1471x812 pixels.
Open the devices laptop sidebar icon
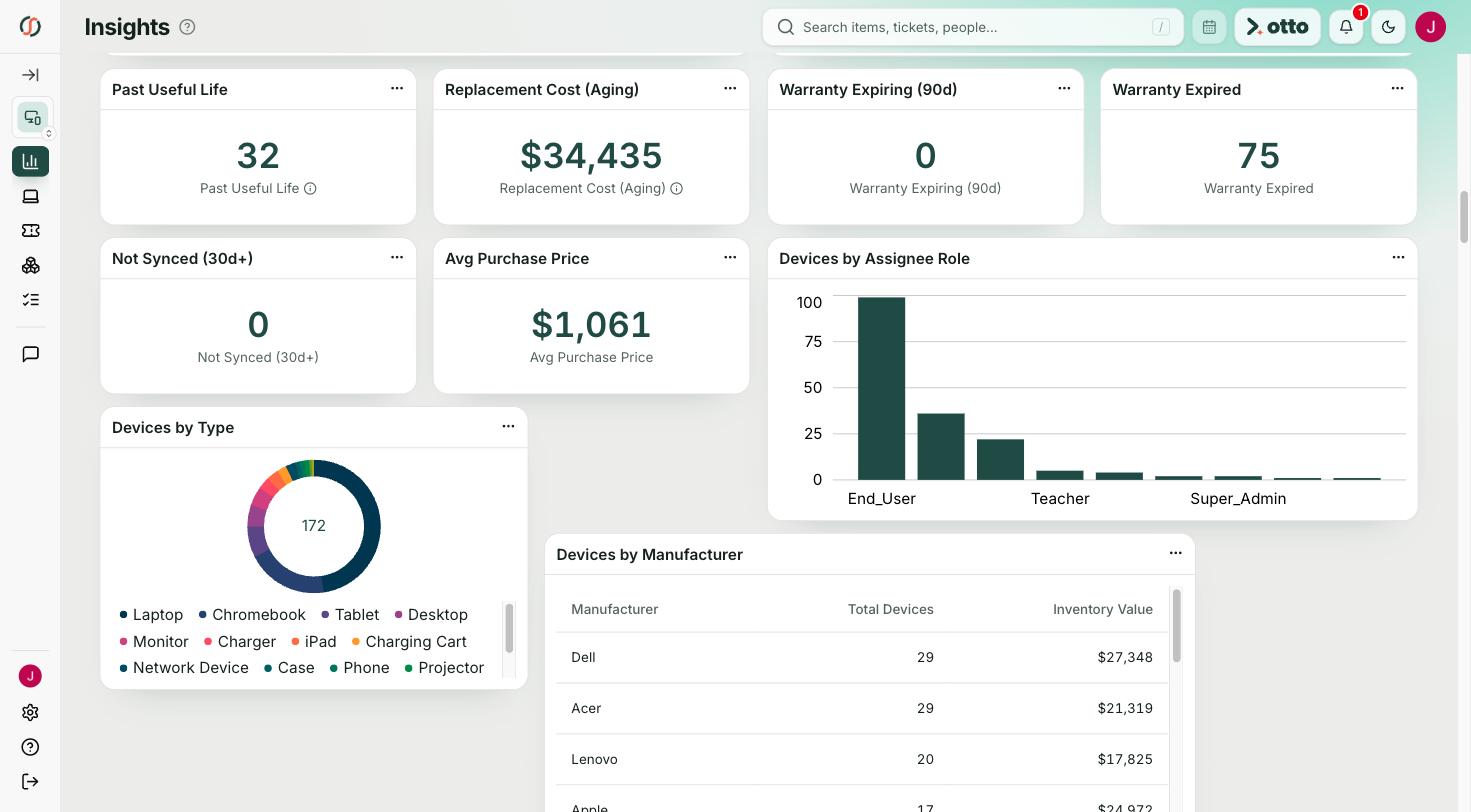pyautogui.click(x=30, y=197)
